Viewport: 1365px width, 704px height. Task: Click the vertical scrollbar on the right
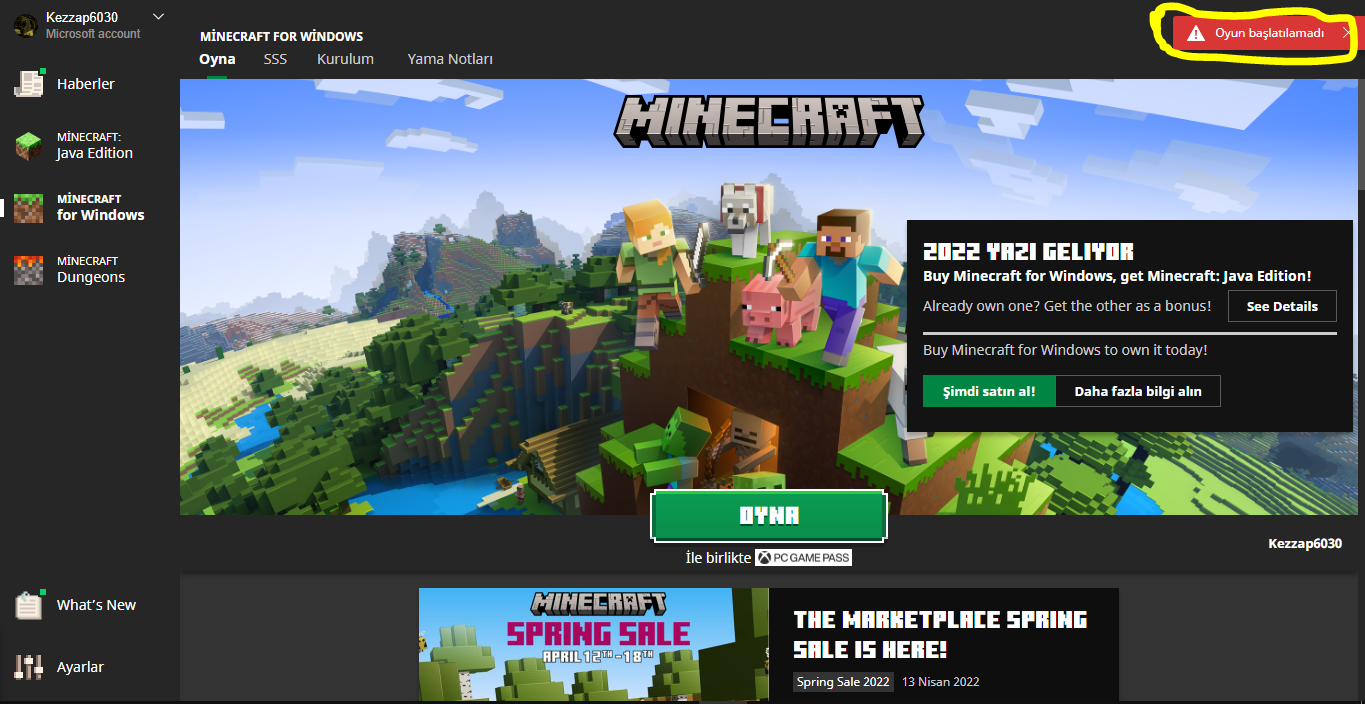click(1360, 132)
